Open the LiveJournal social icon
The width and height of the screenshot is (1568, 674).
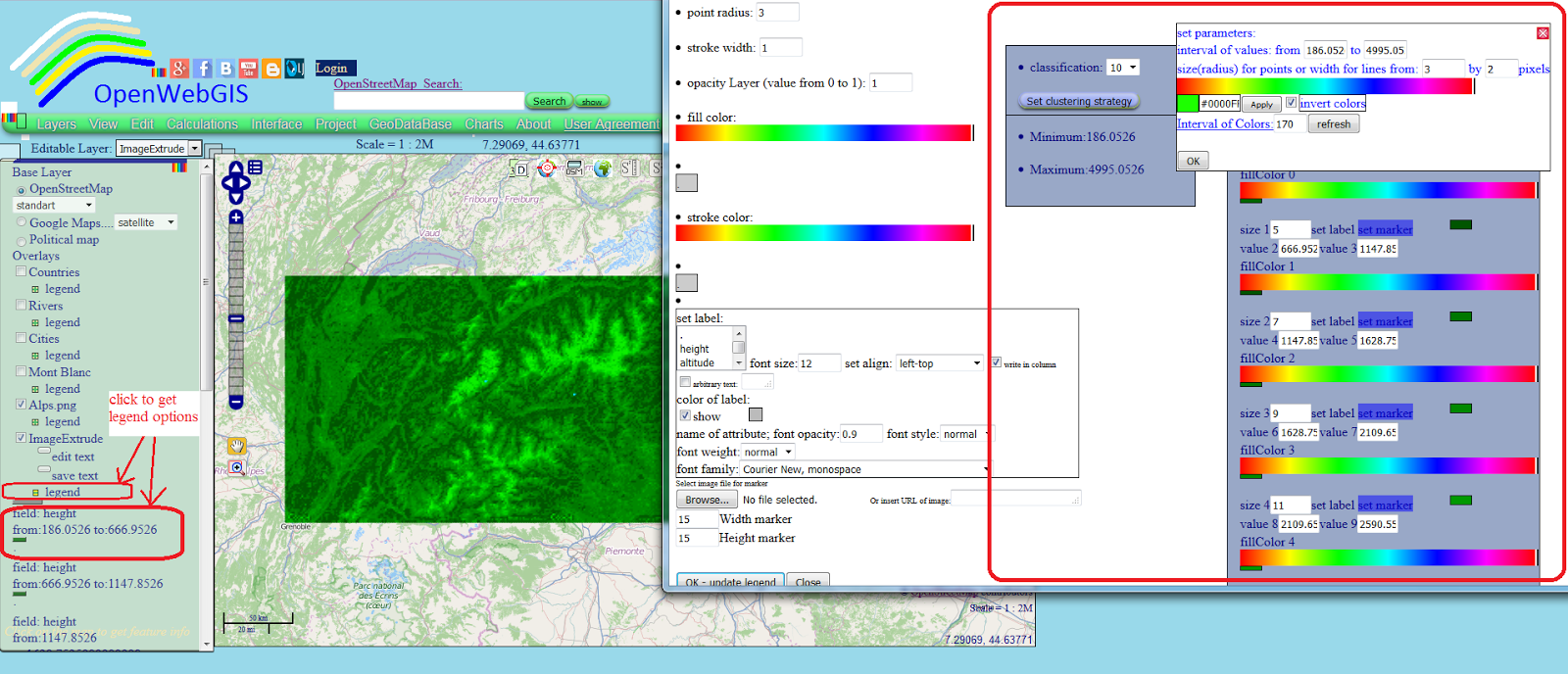point(295,69)
